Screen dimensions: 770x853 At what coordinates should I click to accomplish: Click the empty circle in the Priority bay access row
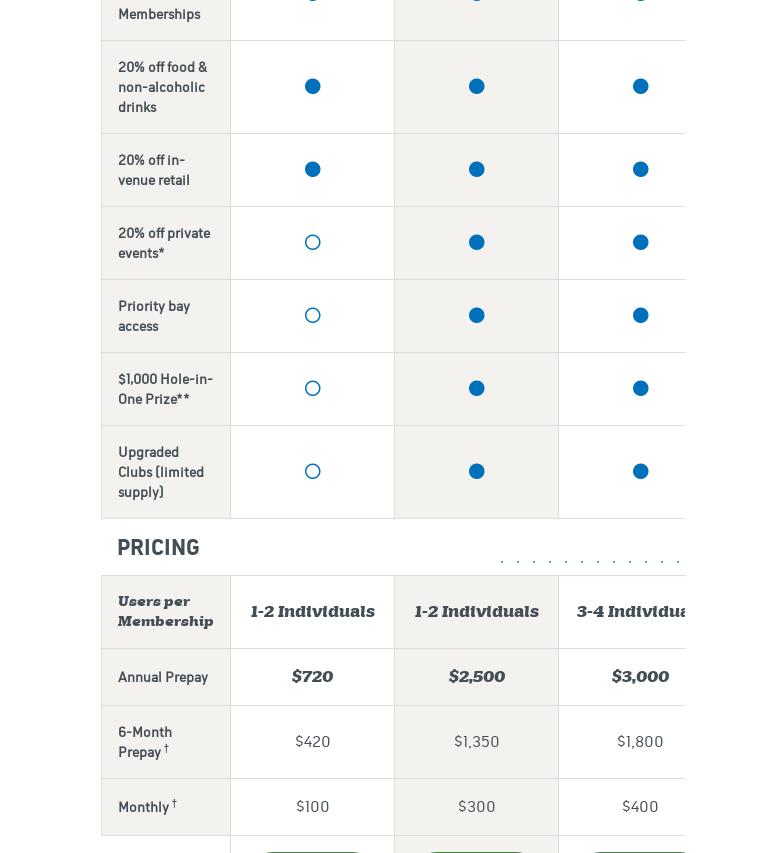(313, 316)
